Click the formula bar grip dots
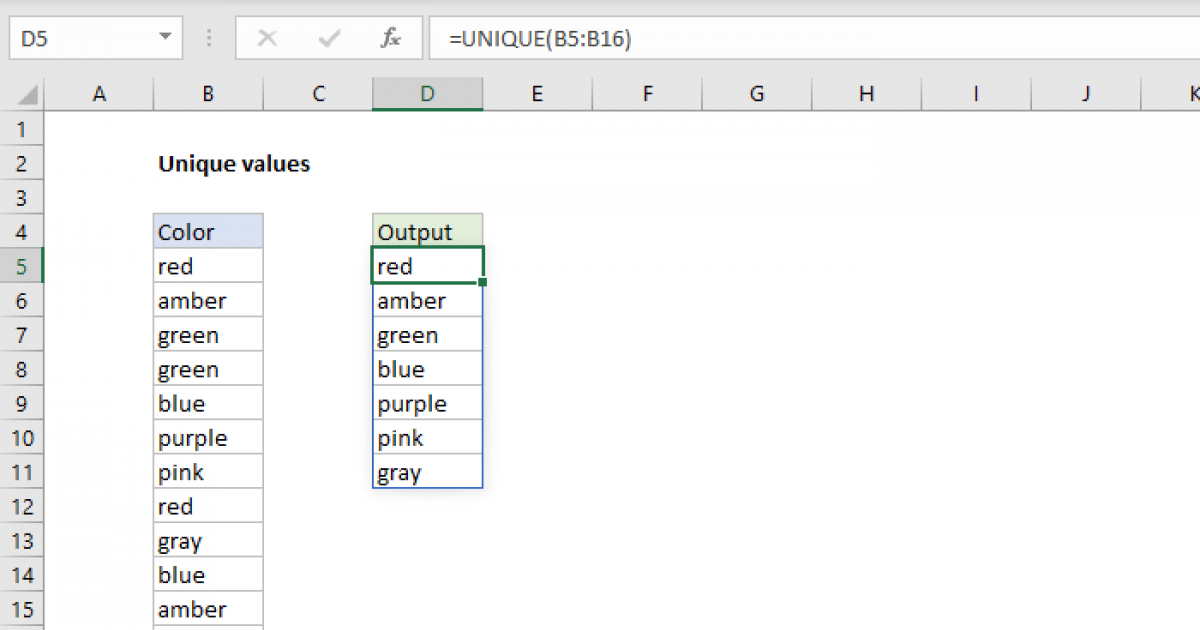1200x630 pixels. (210, 39)
